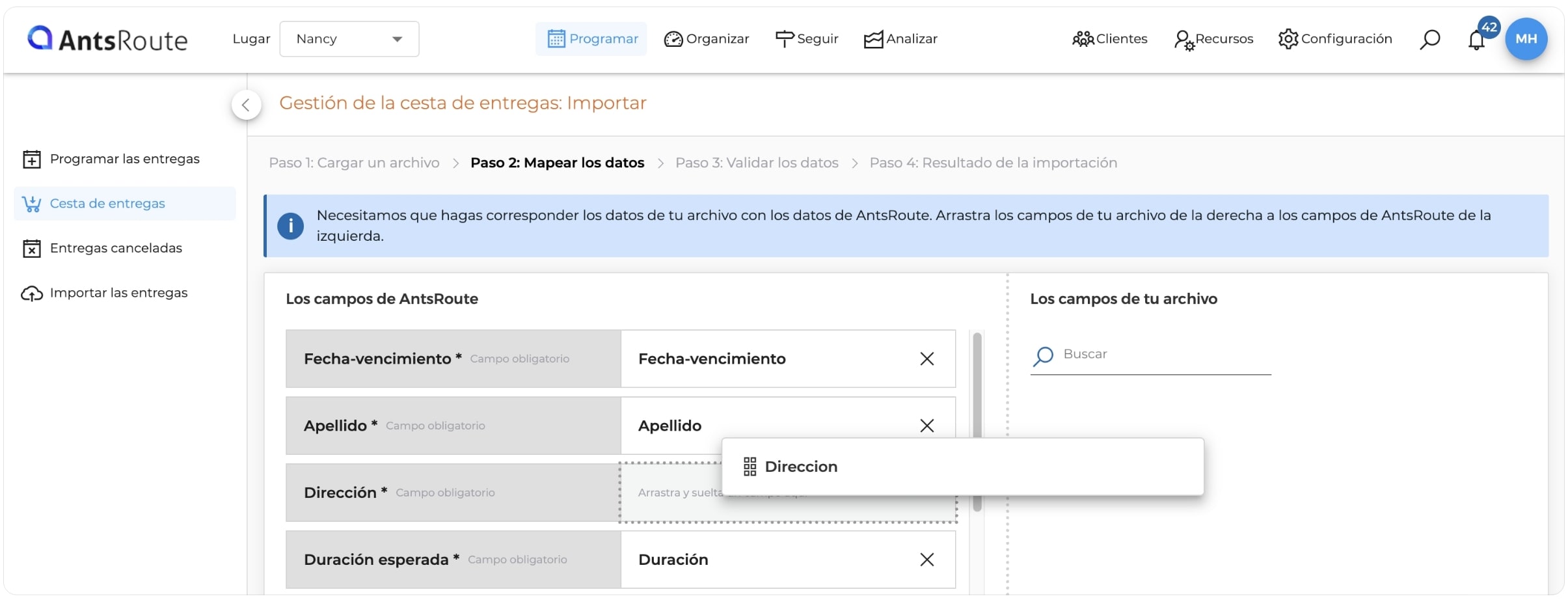This screenshot has height=600, width=1568.
Task: Click the grid handle icon on Direccion chip
Action: (750, 467)
